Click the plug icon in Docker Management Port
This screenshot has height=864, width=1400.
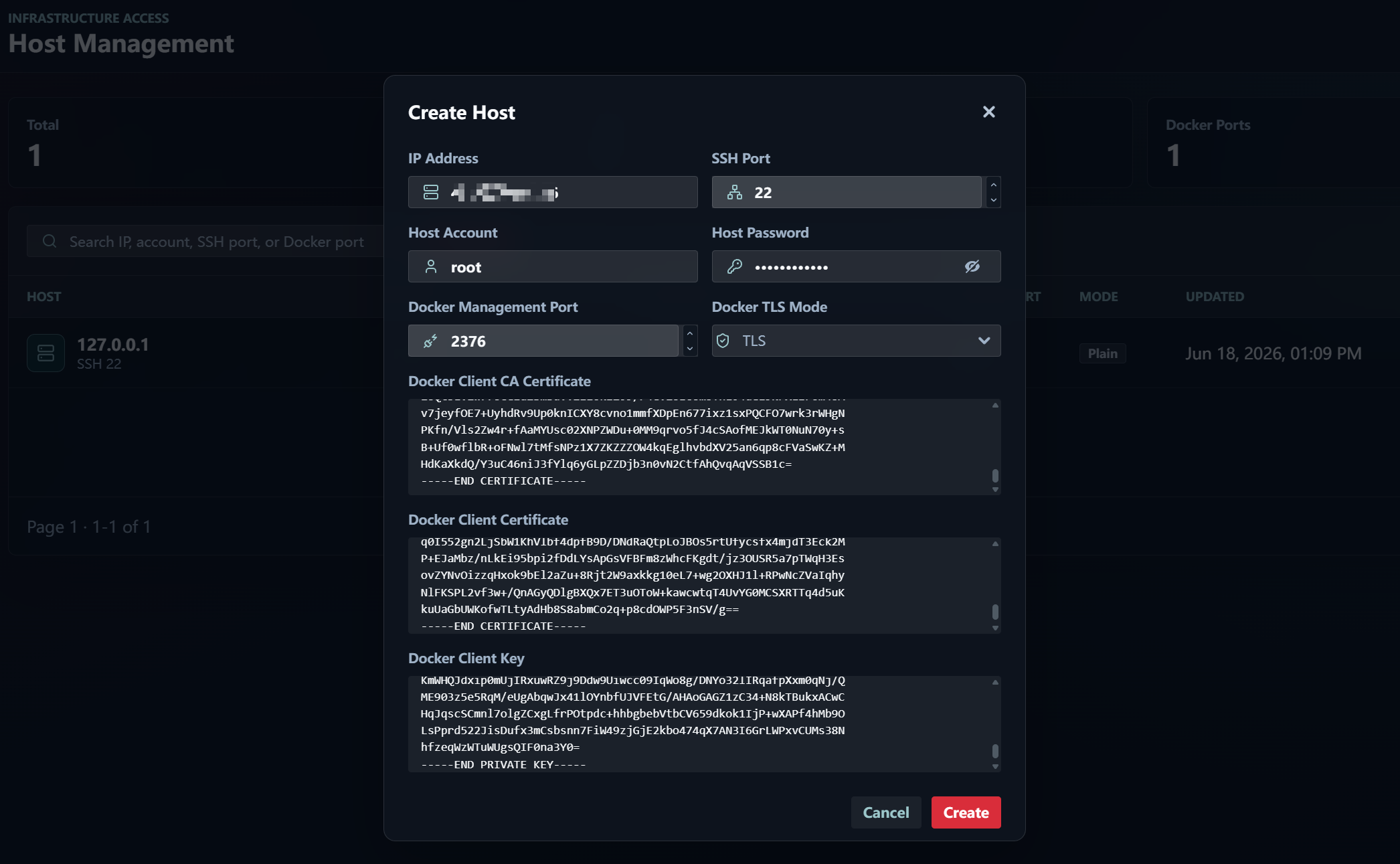pyautogui.click(x=431, y=341)
